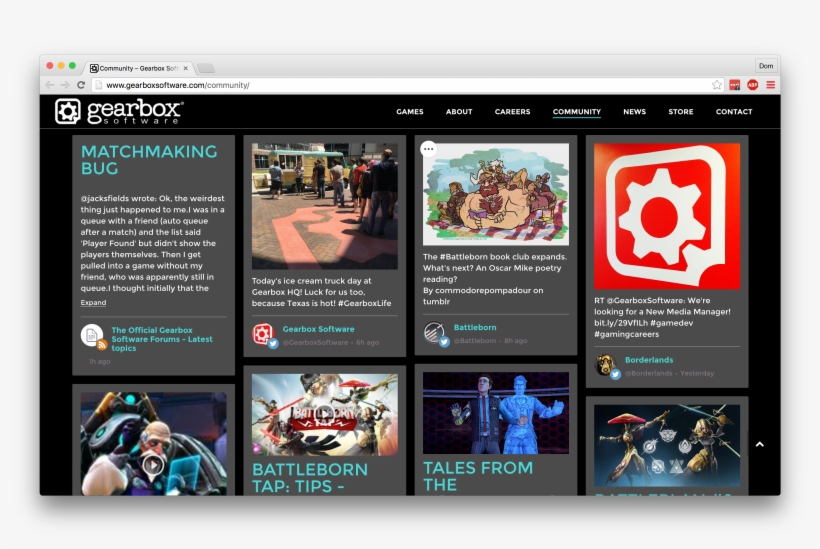
Task: Open the News nav item
Action: (634, 111)
